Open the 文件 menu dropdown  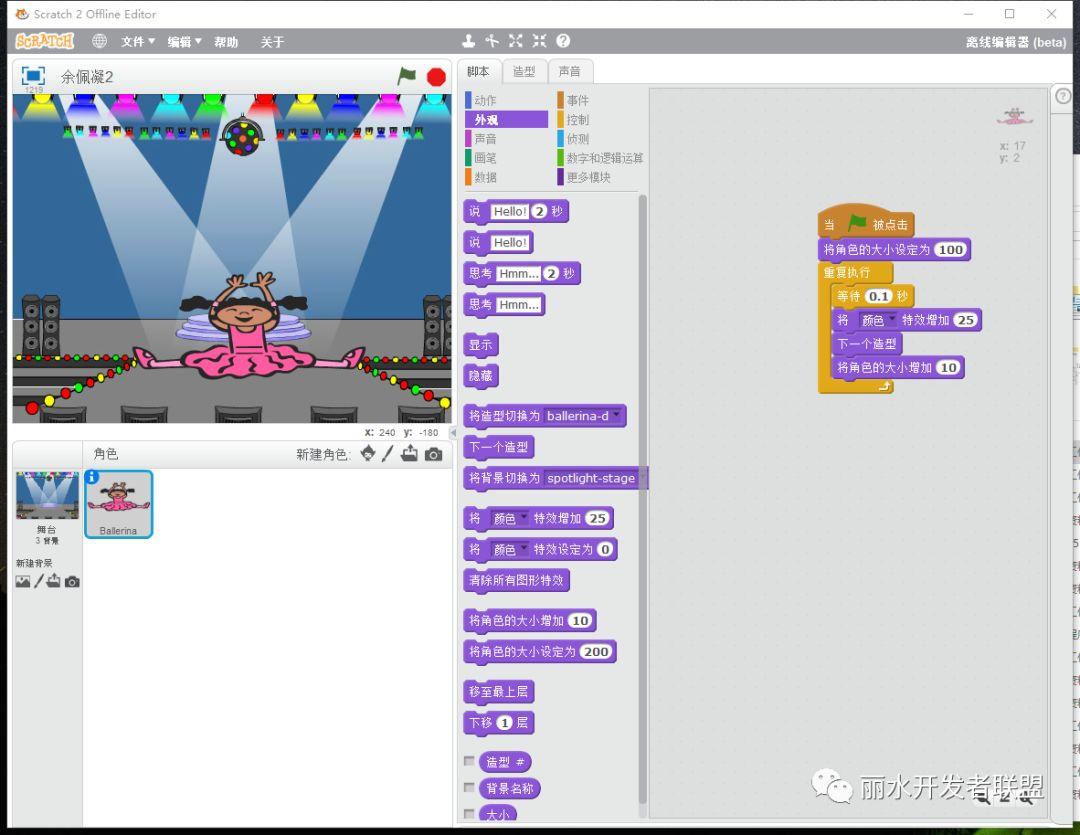tap(138, 41)
